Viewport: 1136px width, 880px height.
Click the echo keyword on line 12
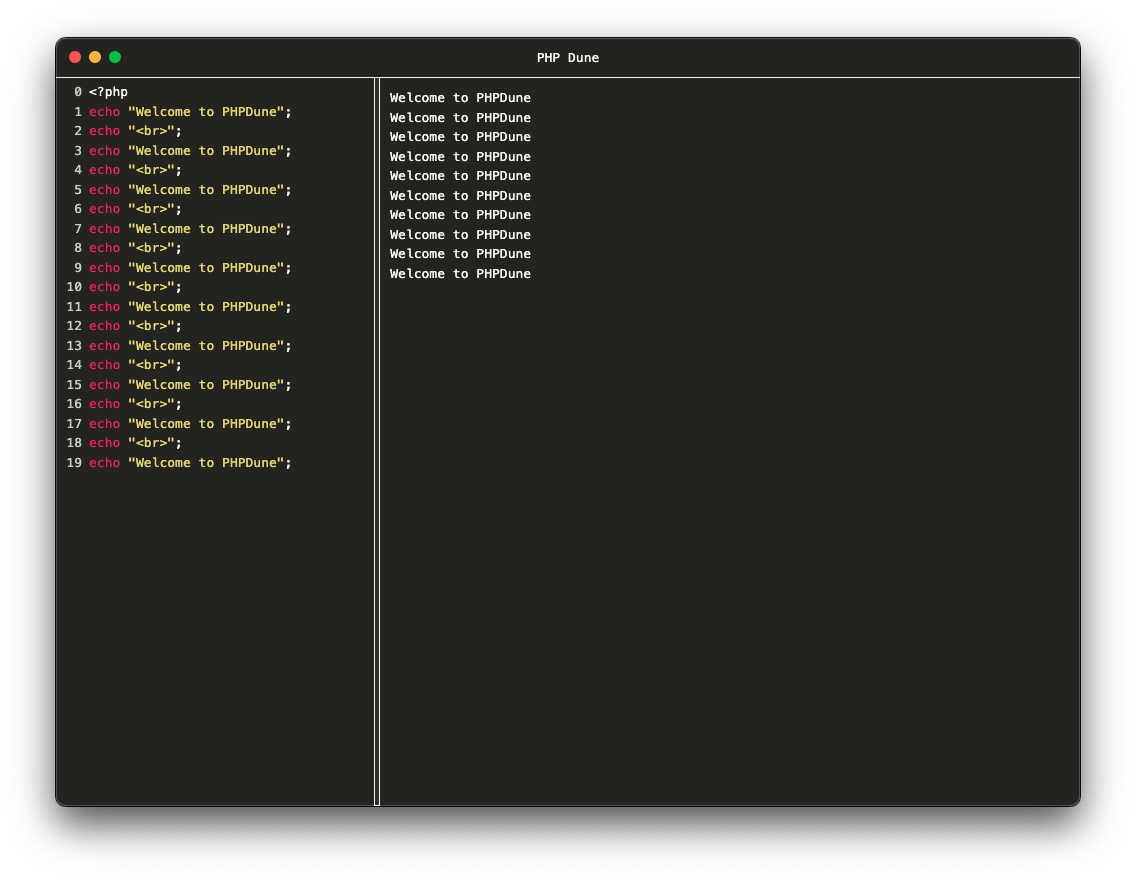(x=104, y=326)
